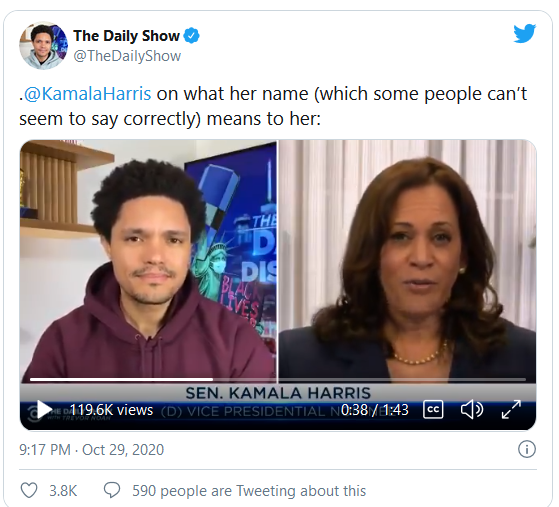The height and width of the screenshot is (507, 559).
Task: Play the embedded video
Action: pos(44,410)
